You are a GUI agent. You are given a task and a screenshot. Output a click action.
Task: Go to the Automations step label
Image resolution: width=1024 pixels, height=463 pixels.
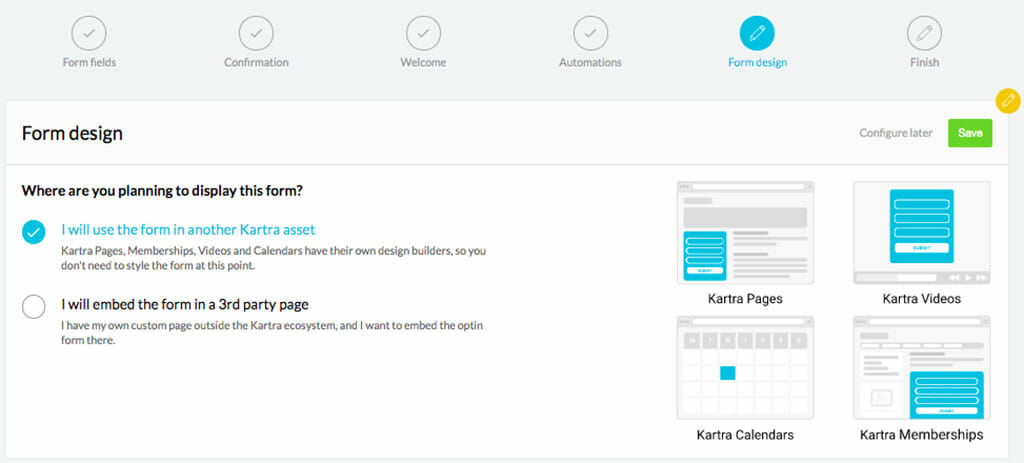coord(590,63)
